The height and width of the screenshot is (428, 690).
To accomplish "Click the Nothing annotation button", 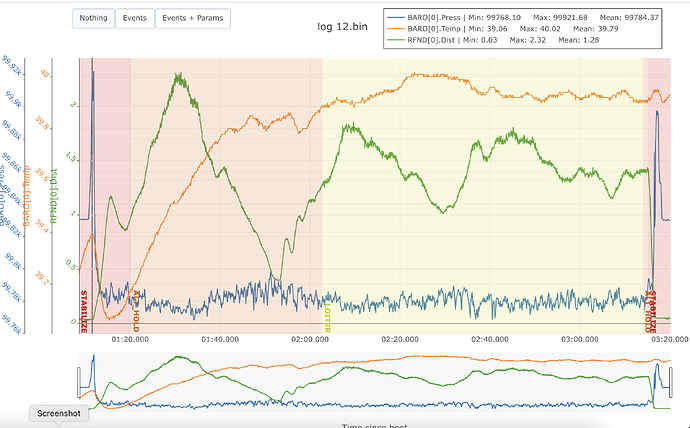I will coord(93,18).
